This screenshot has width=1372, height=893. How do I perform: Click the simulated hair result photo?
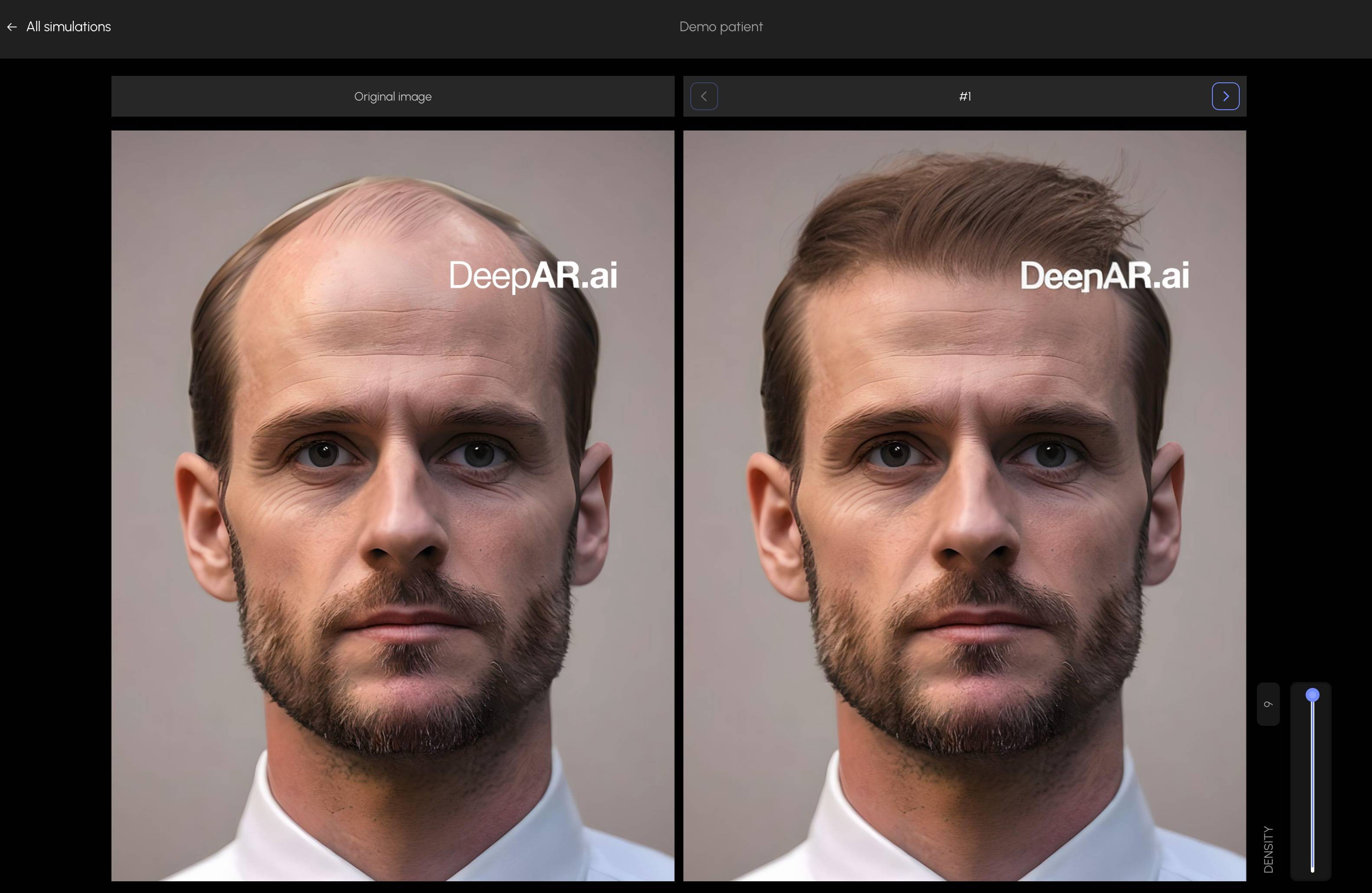click(x=964, y=505)
